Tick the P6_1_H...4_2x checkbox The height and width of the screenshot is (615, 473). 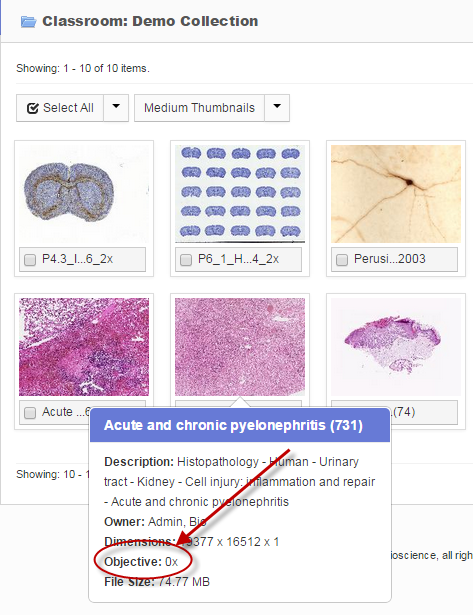[x=186, y=260]
